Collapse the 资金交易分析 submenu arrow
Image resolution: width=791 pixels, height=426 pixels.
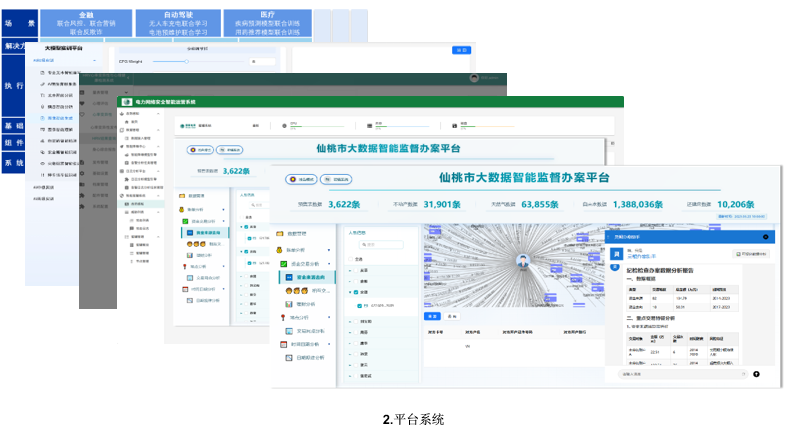click(x=331, y=263)
